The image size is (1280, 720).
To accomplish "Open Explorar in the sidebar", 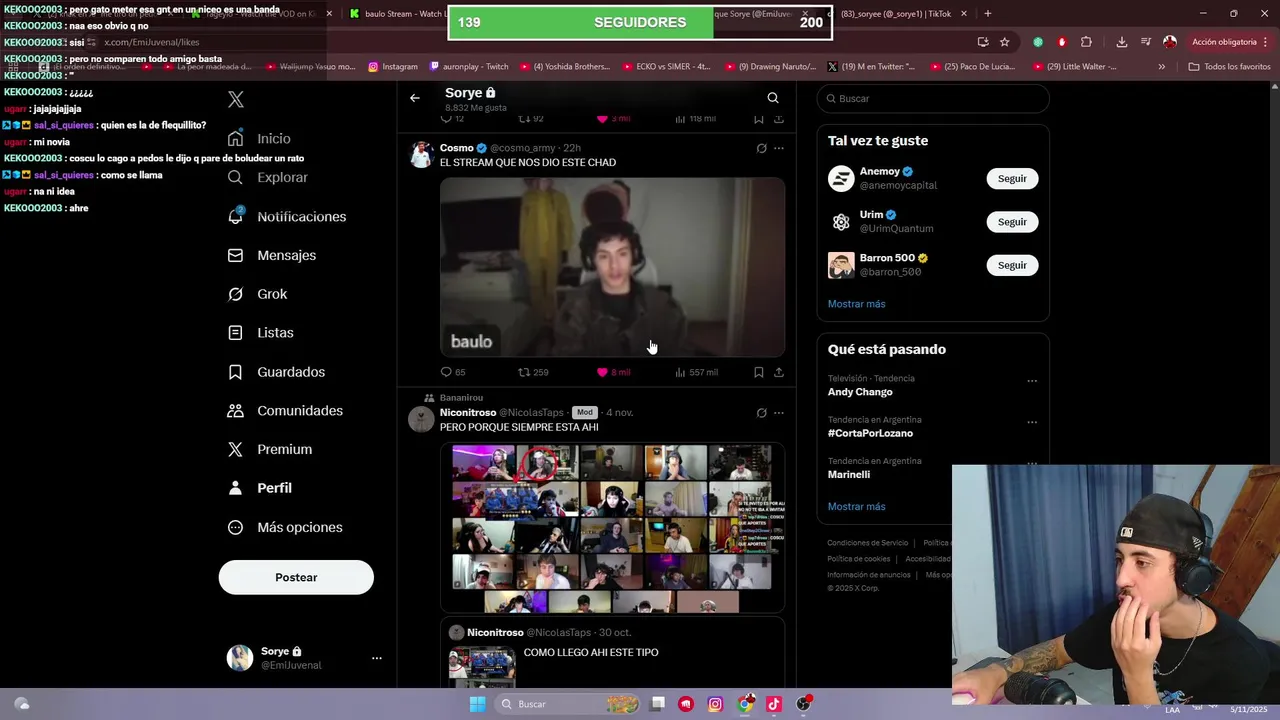I will coord(267,177).
